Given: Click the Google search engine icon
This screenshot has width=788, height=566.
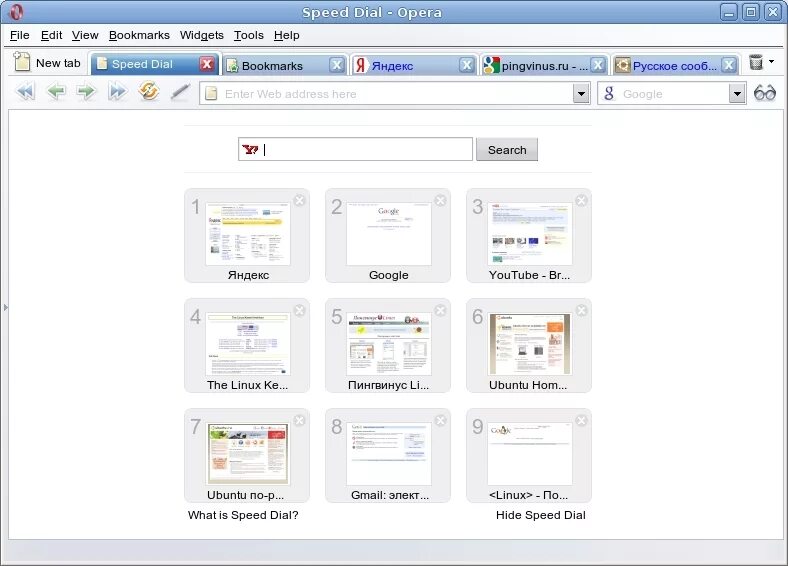Looking at the screenshot, I should (x=609, y=93).
